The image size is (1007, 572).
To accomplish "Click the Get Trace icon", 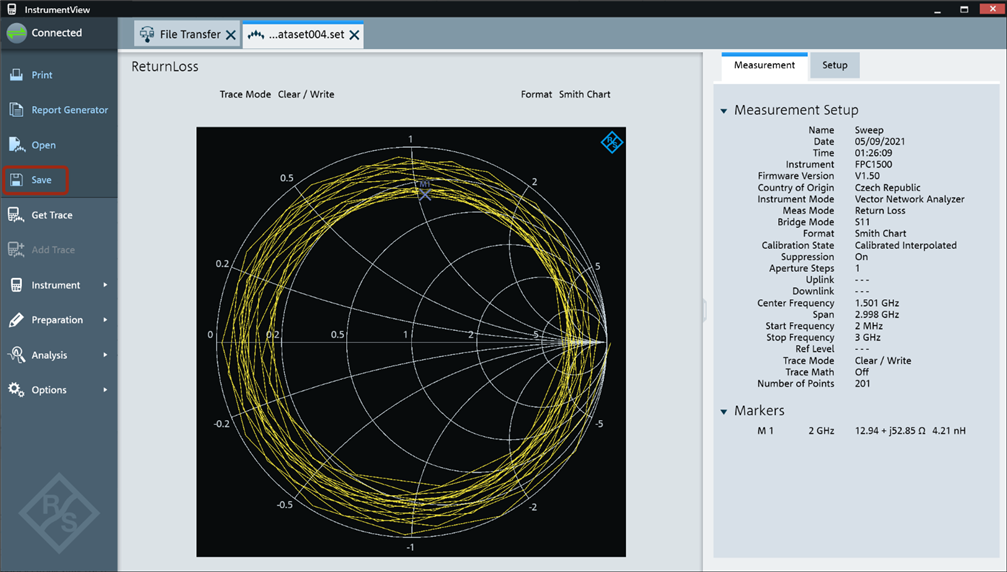I will 16,215.
